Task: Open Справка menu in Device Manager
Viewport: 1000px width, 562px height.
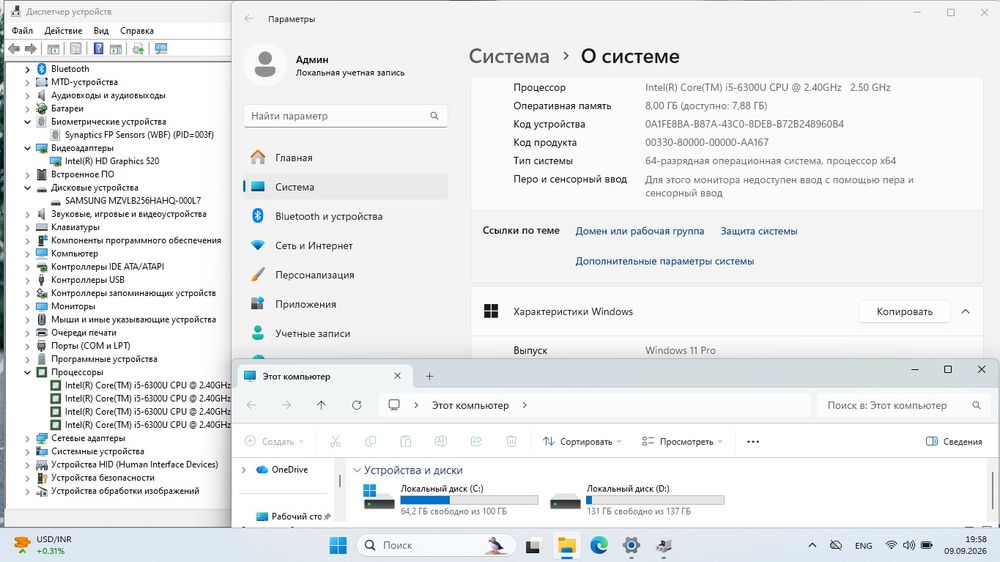Action: point(136,31)
